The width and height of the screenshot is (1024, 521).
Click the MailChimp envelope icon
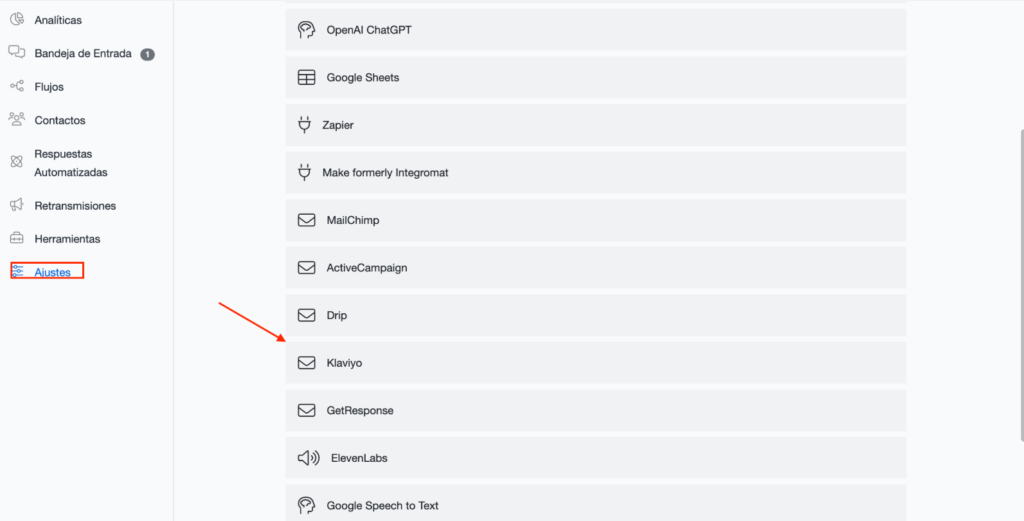coord(307,220)
